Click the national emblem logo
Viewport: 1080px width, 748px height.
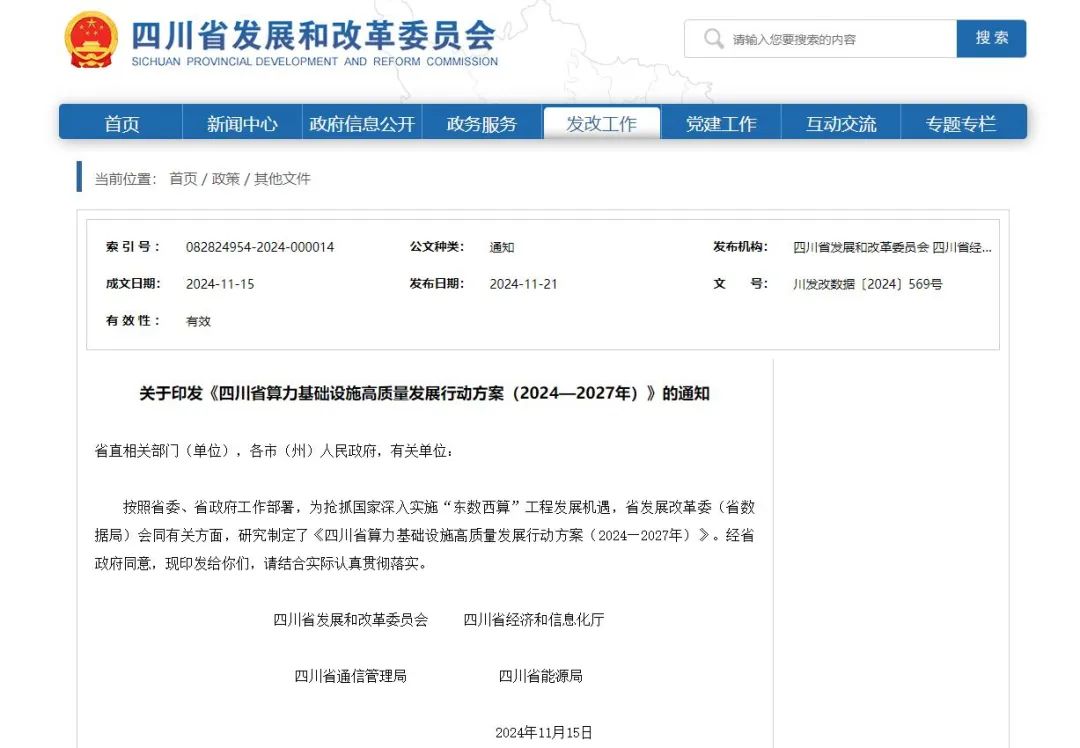coord(91,40)
